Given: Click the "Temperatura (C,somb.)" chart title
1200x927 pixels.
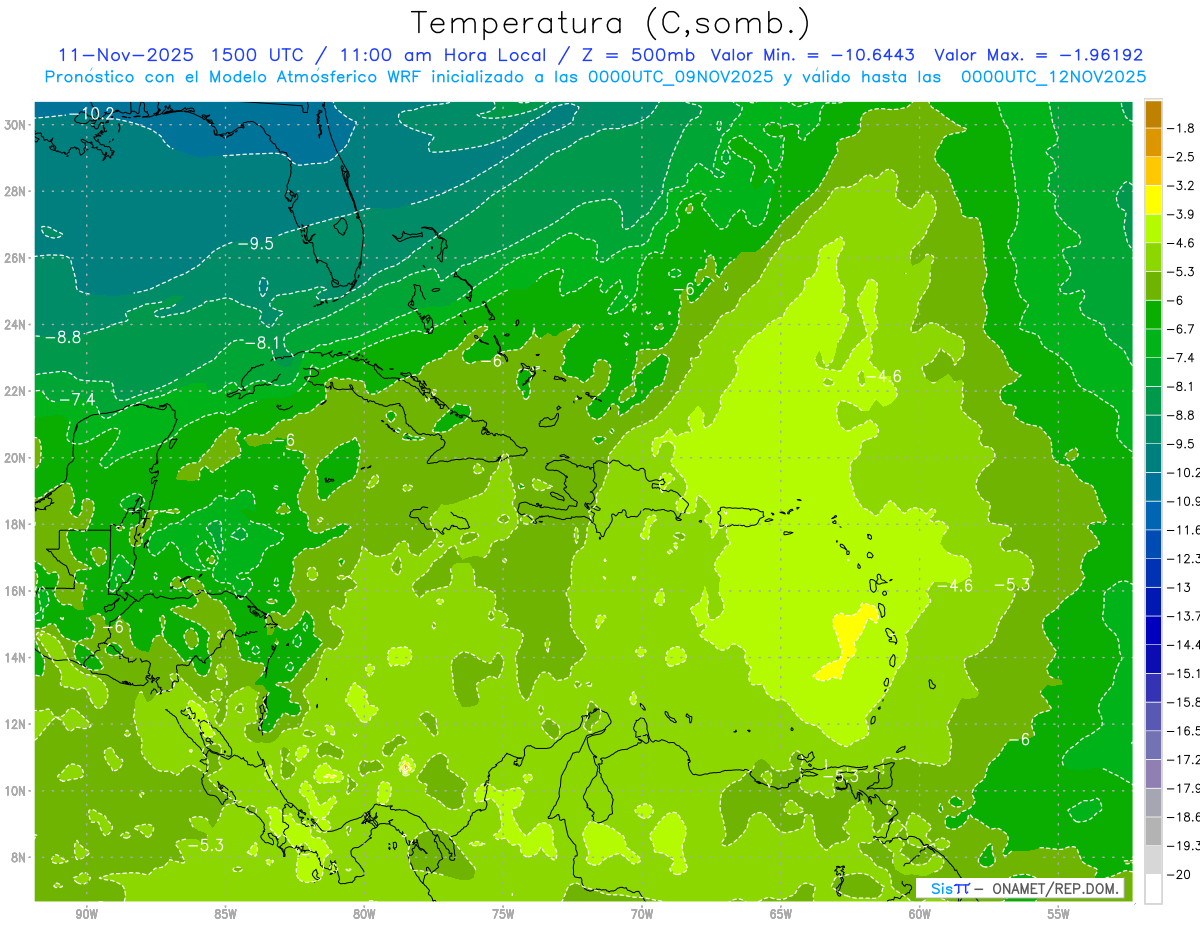Looking at the screenshot, I should [611, 23].
